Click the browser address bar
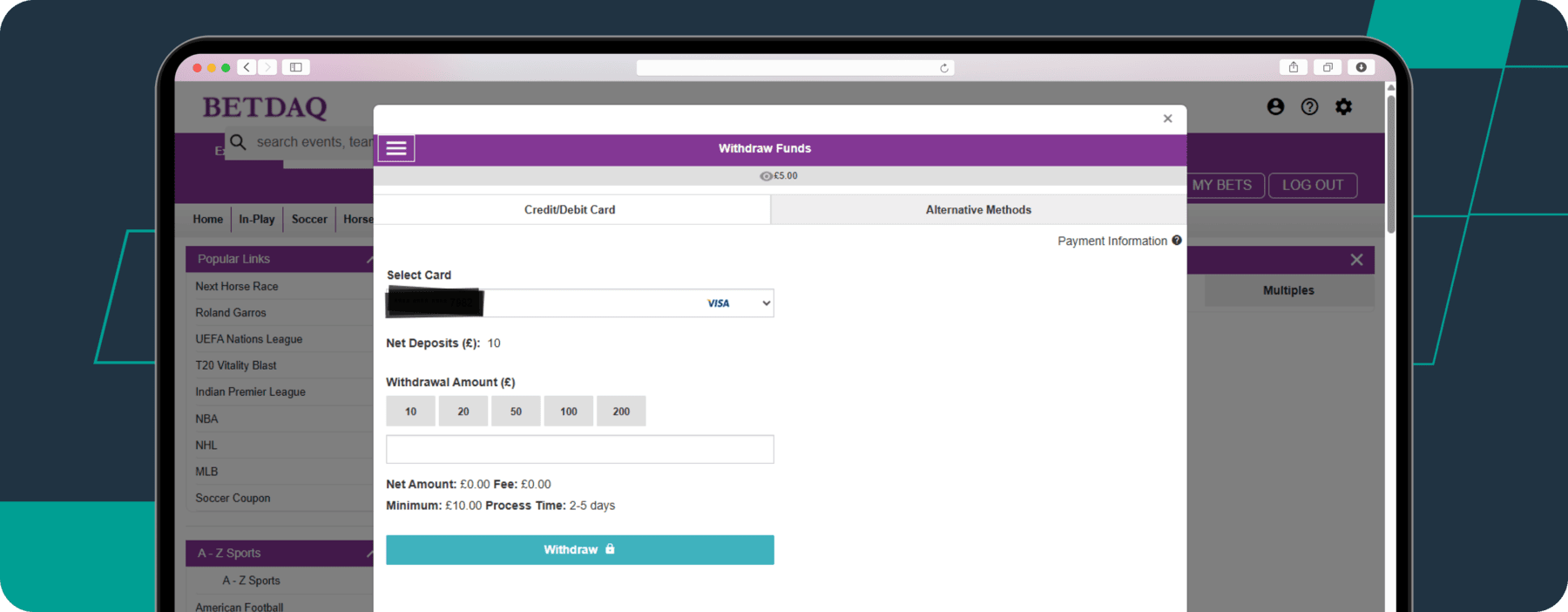 (795, 68)
